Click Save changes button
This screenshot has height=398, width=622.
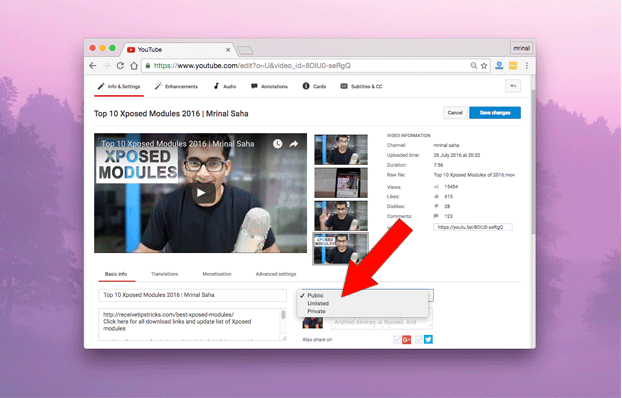point(495,113)
